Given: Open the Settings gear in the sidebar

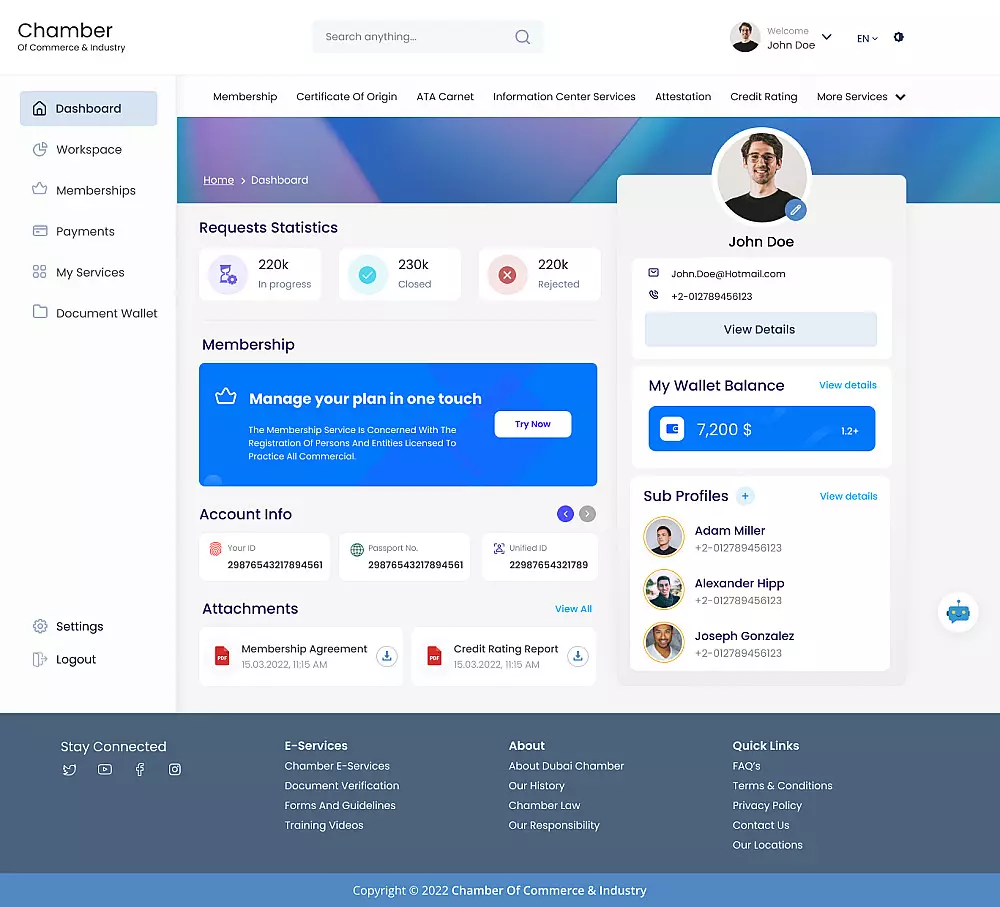Looking at the screenshot, I should click(40, 626).
